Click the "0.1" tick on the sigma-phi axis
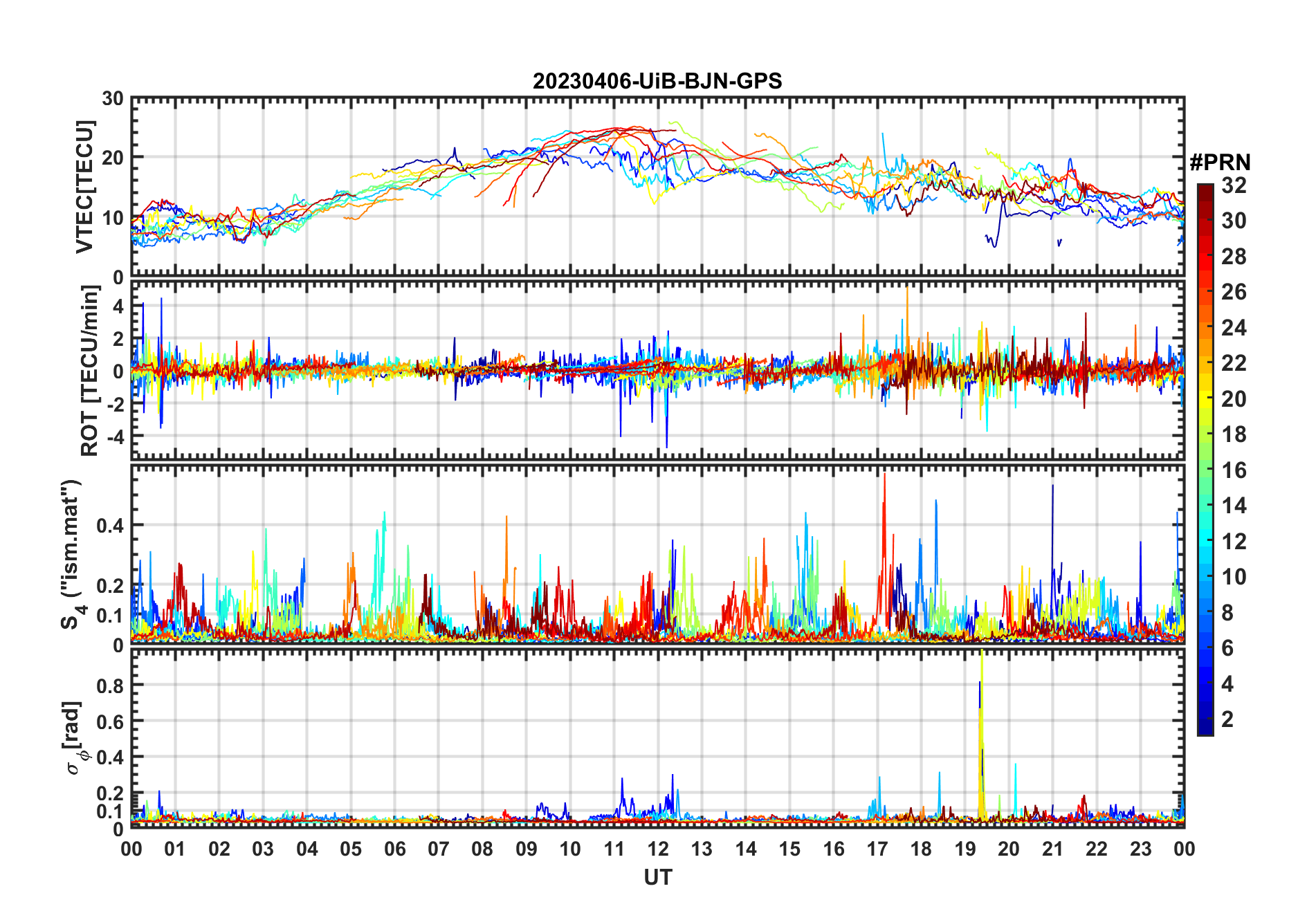The image size is (1316, 920). point(110,811)
